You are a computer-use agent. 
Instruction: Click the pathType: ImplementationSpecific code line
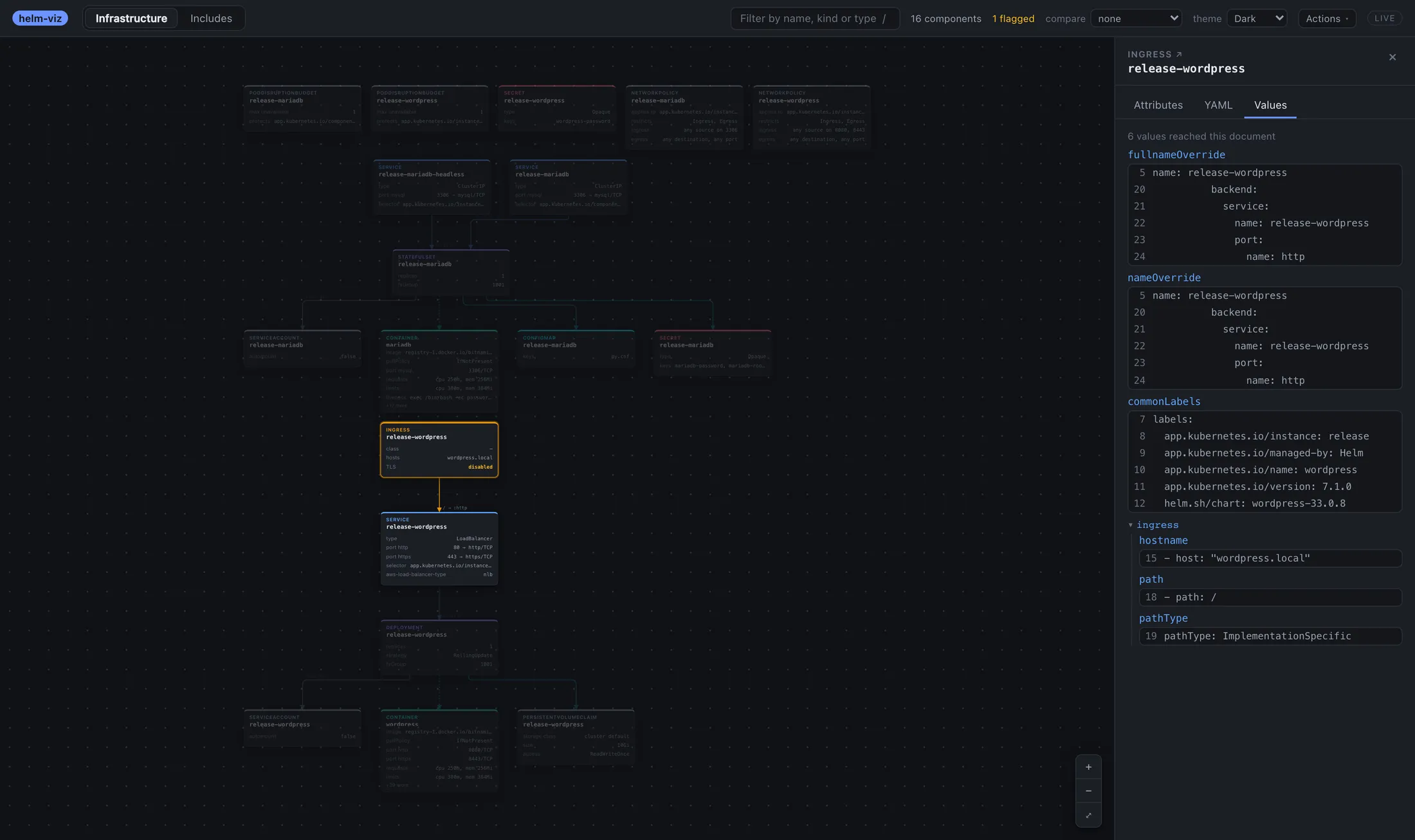coord(1270,636)
